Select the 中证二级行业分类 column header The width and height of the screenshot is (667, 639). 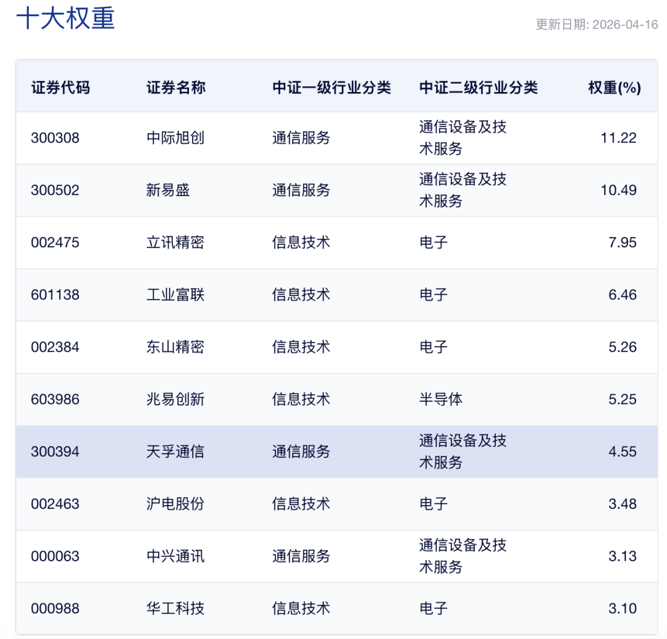tap(478, 87)
